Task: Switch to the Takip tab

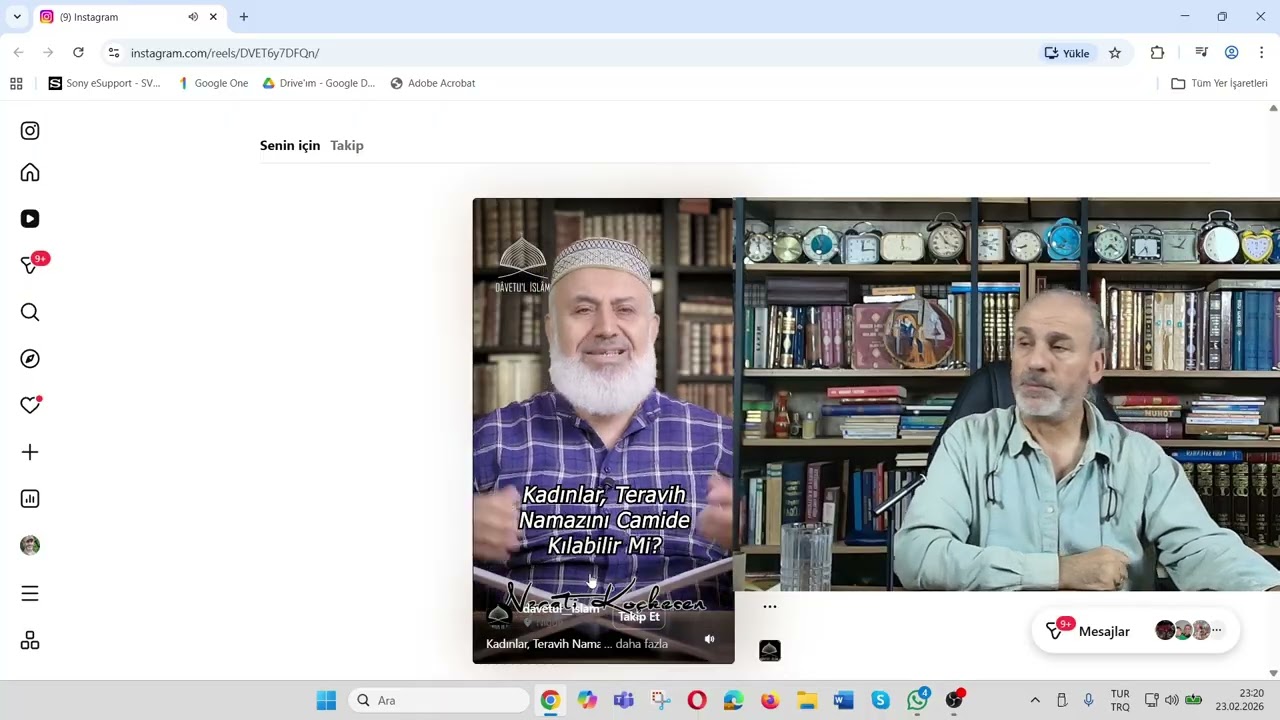Action: [347, 145]
